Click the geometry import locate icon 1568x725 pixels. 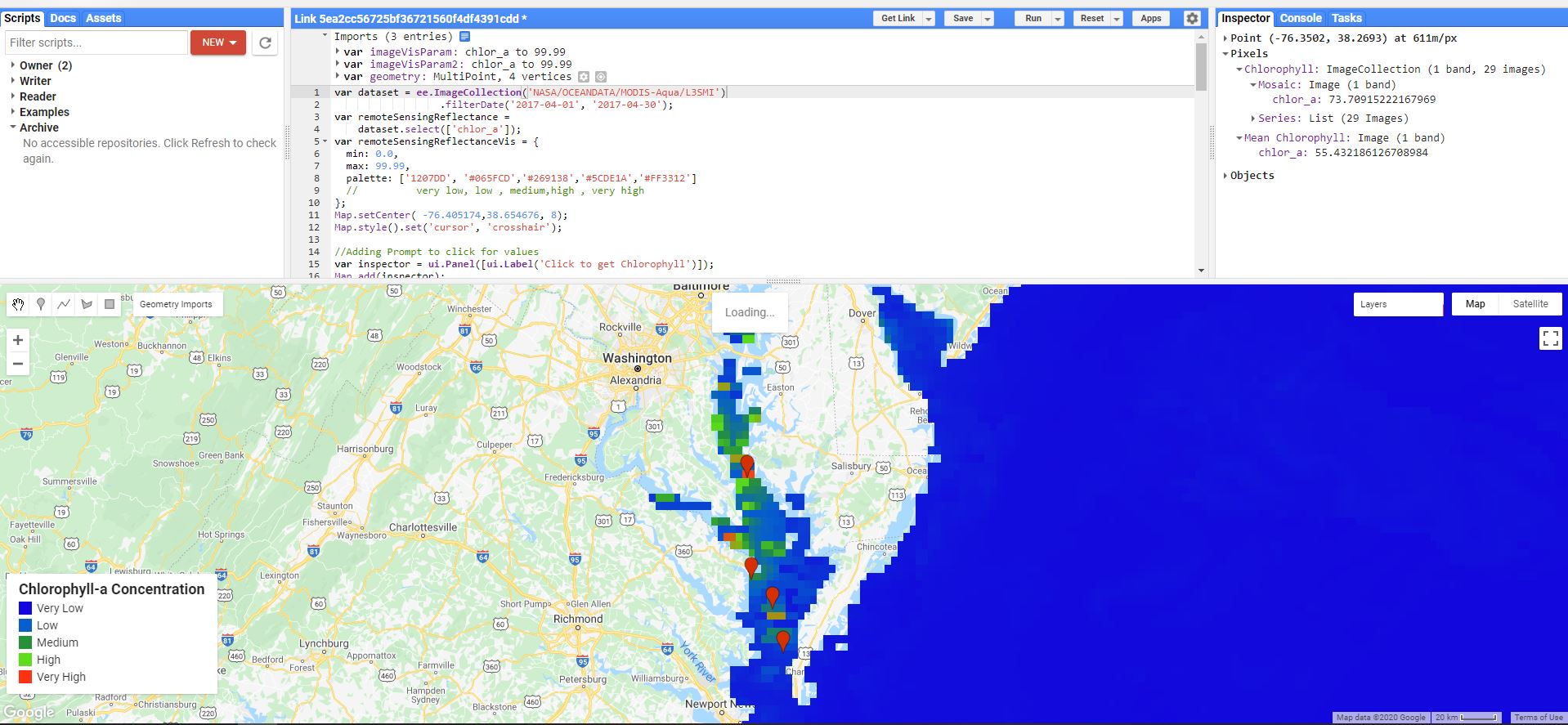pos(601,77)
